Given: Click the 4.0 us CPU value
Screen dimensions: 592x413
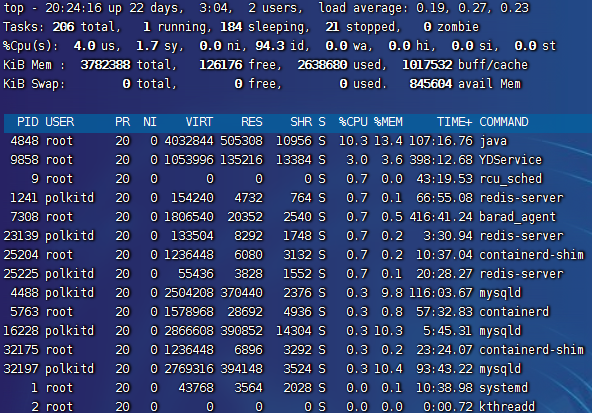Looking at the screenshot, I should pyautogui.click(x=95, y=46).
